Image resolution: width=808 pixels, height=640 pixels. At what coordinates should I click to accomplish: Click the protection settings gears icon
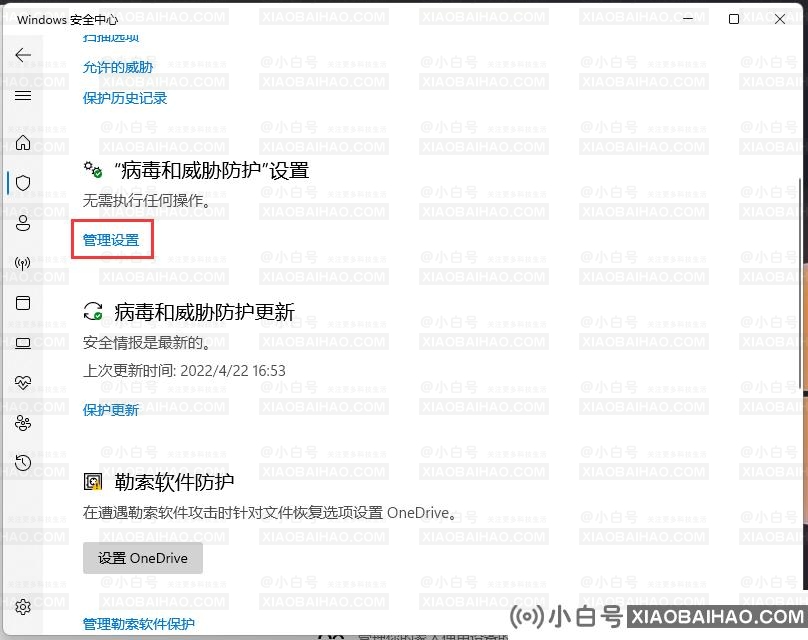93,170
